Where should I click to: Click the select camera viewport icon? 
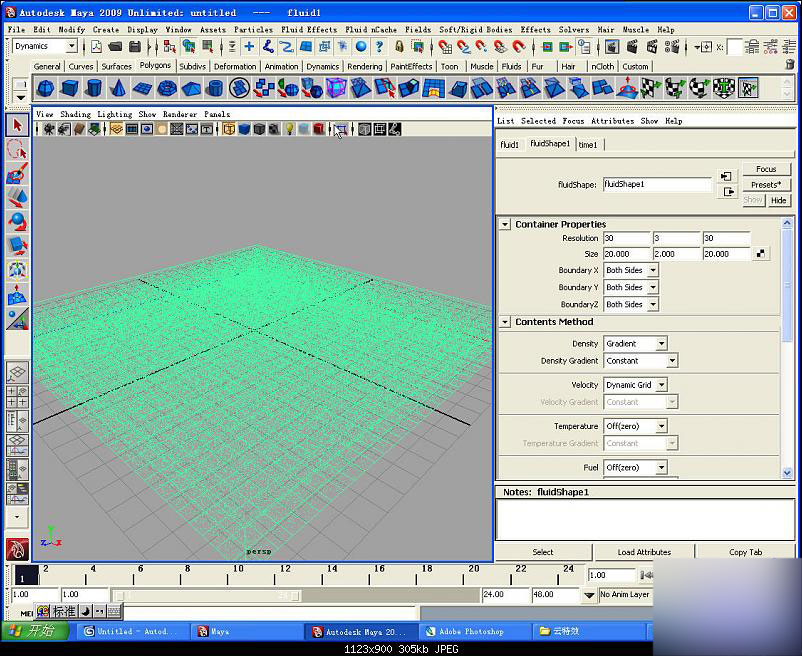coord(47,129)
